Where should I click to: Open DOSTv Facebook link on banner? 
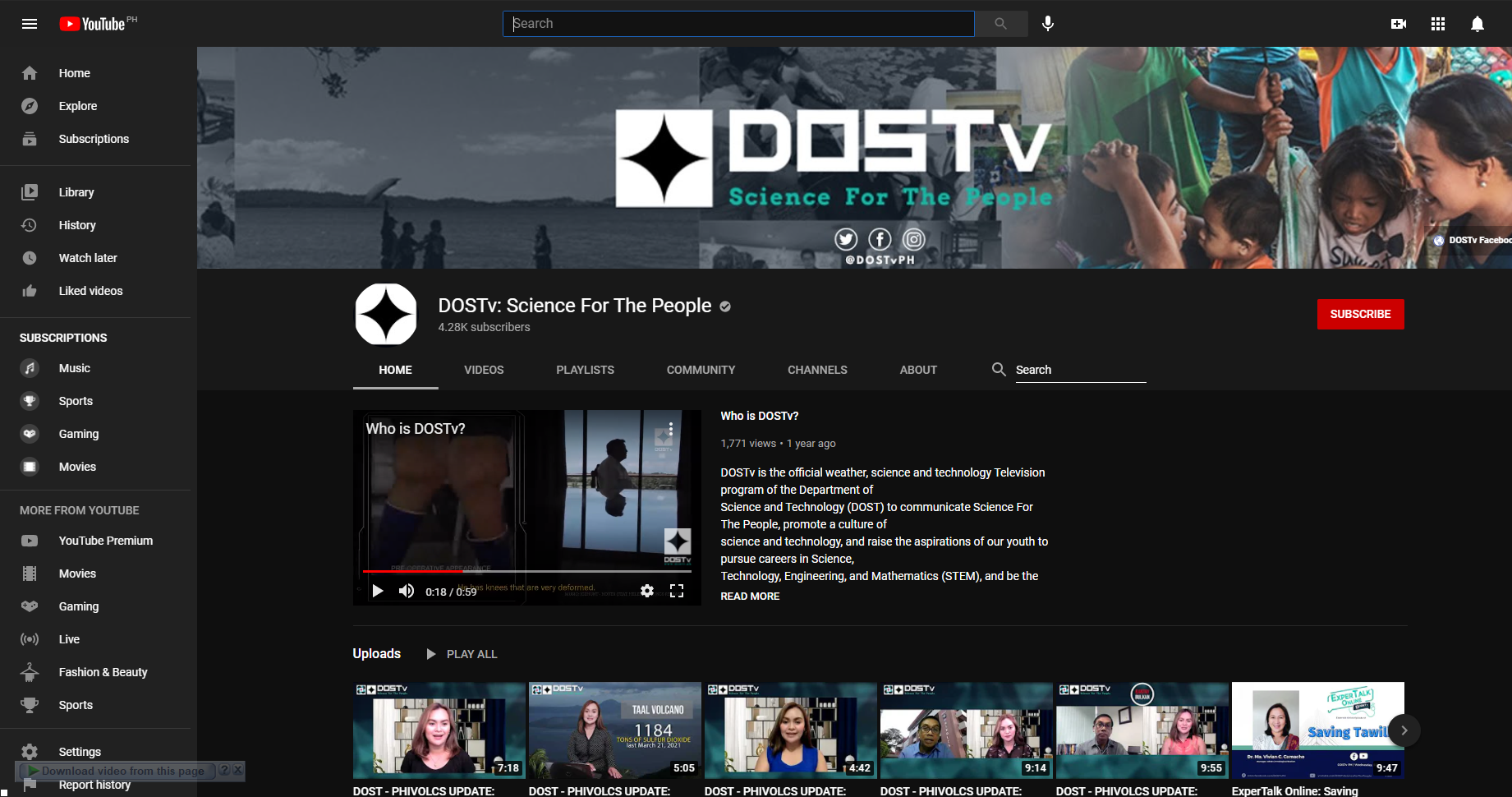(1473, 240)
